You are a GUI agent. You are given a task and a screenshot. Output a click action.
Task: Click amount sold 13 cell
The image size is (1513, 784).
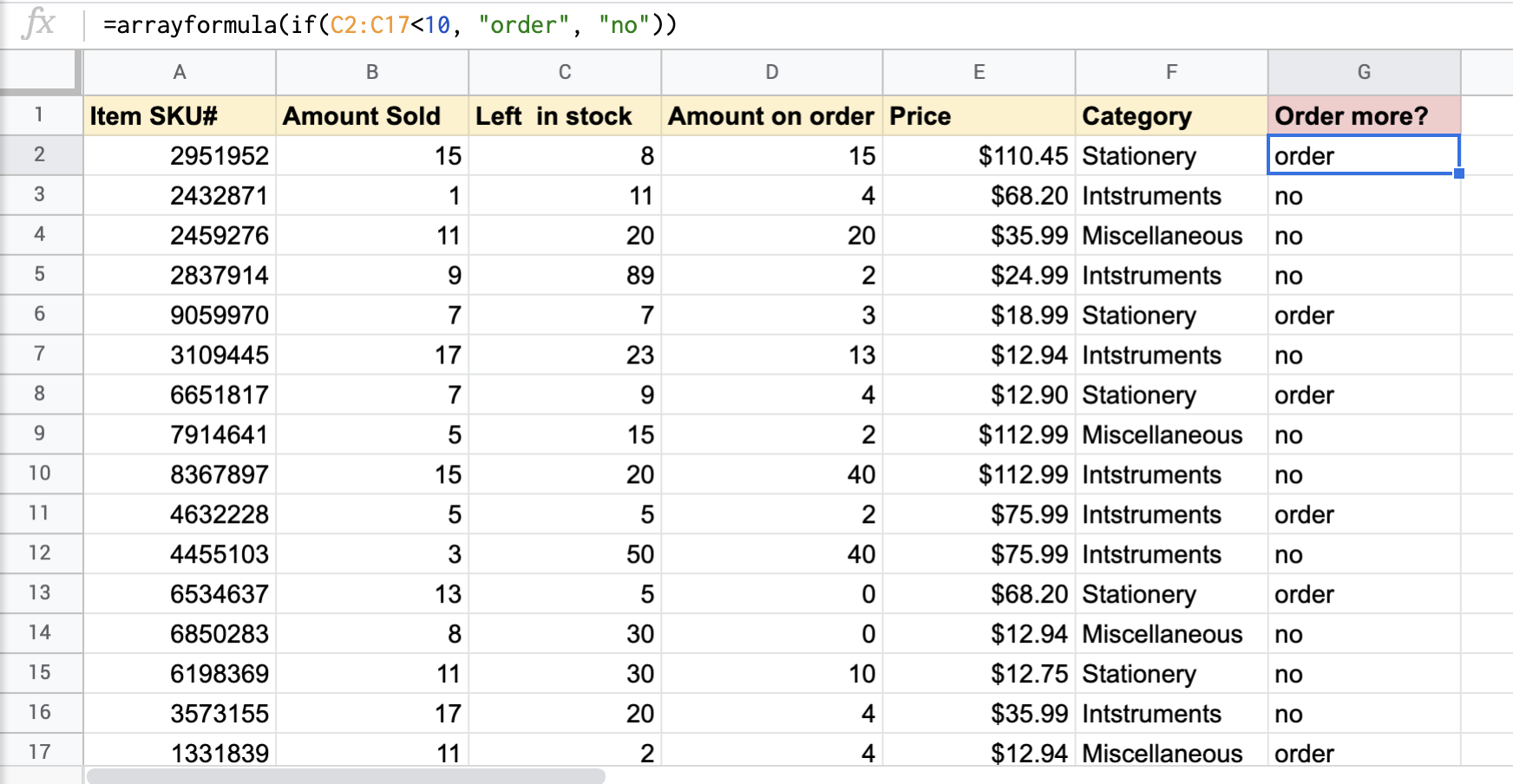point(372,594)
